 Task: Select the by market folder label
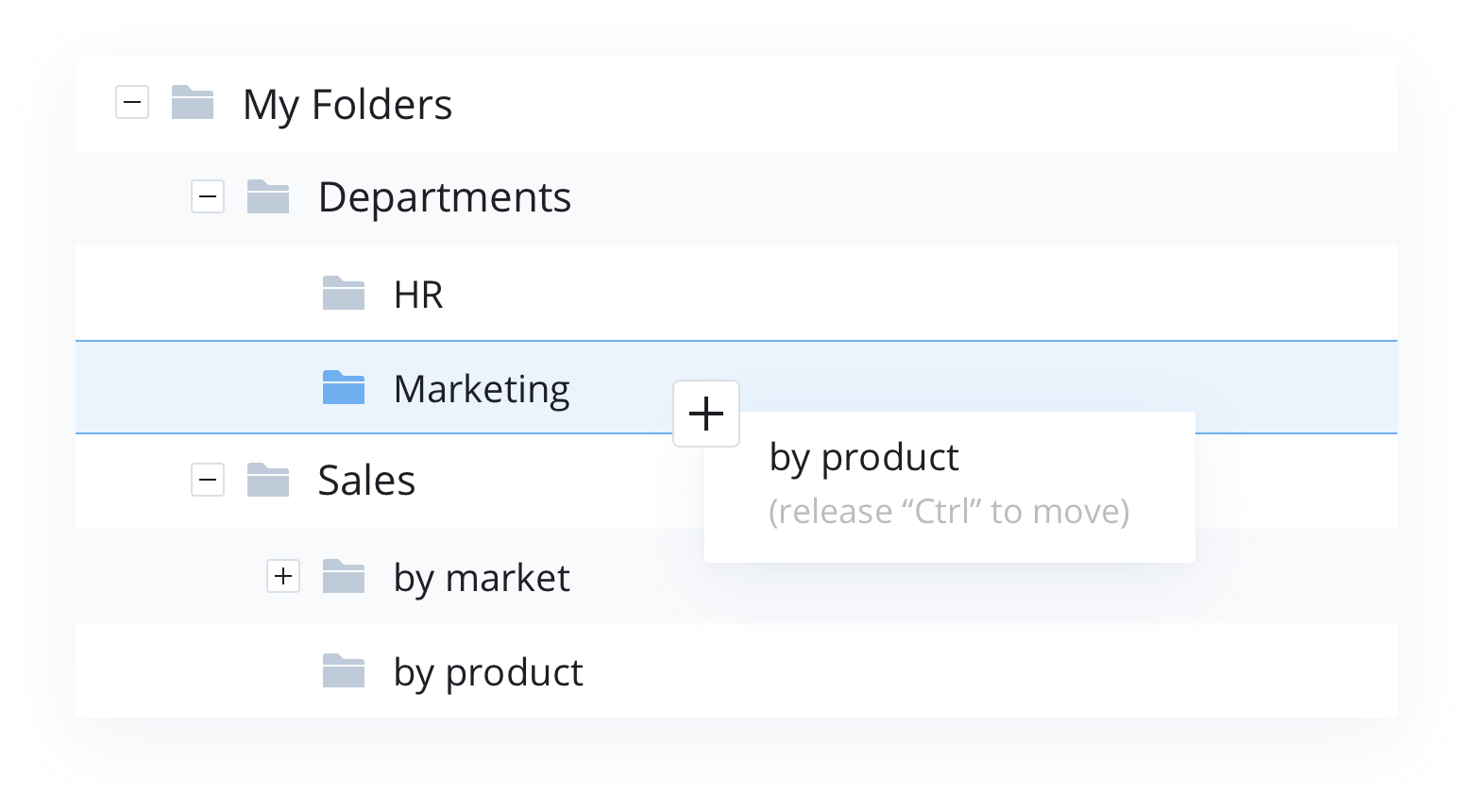pos(482,578)
